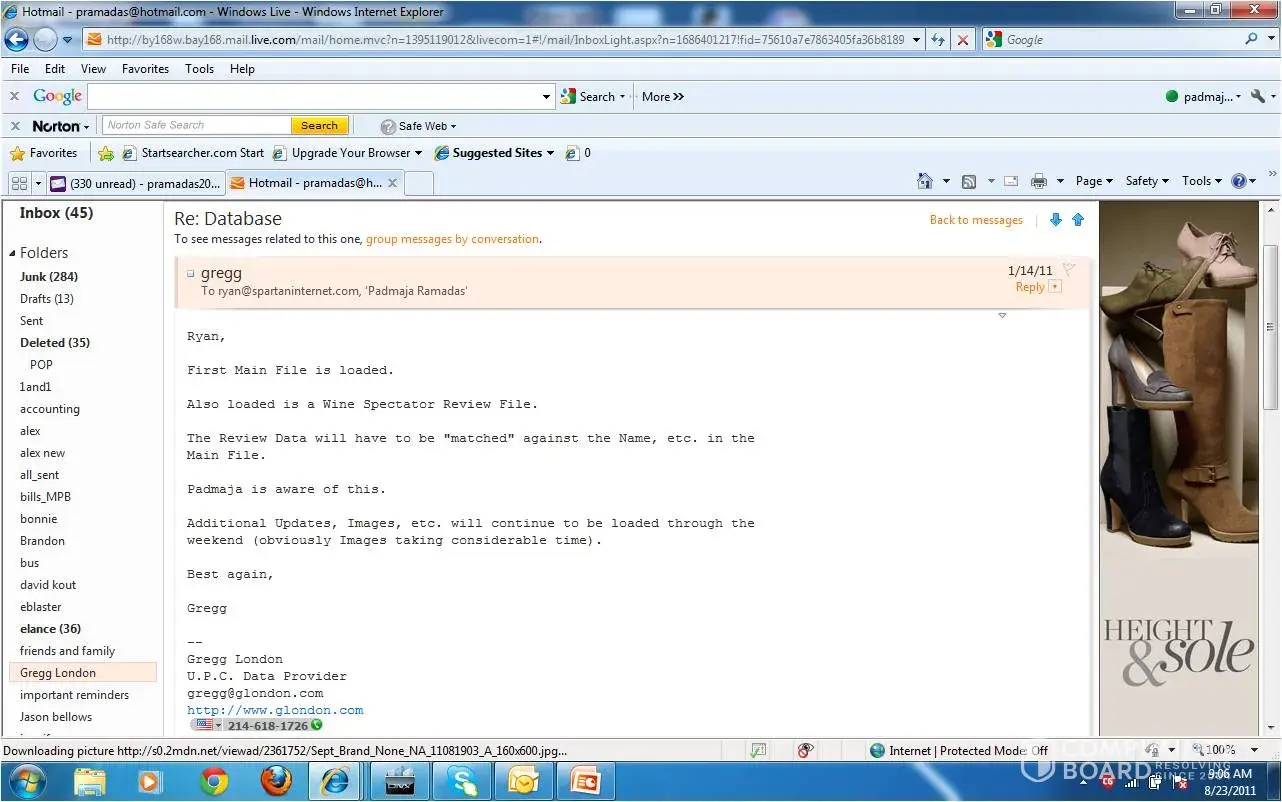Collapse the Folders list
The height and width of the screenshot is (802, 1282).
tap(13, 253)
